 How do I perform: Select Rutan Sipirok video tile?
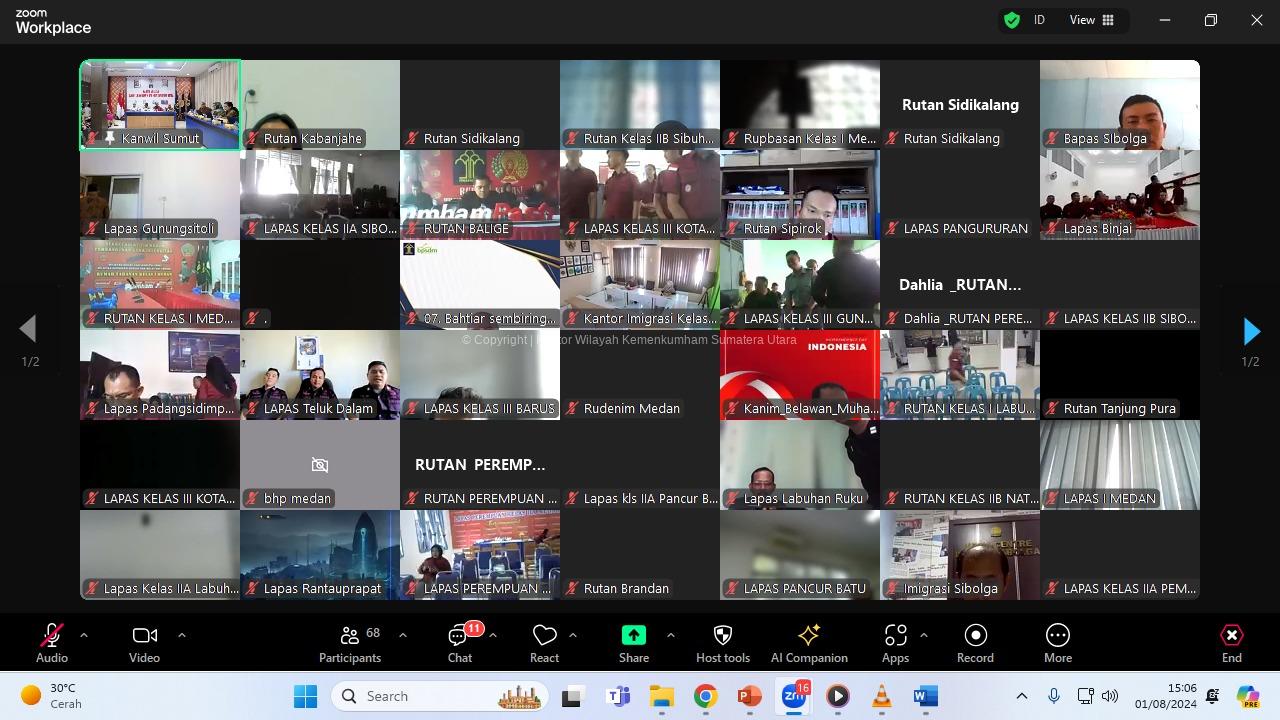[800, 195]
